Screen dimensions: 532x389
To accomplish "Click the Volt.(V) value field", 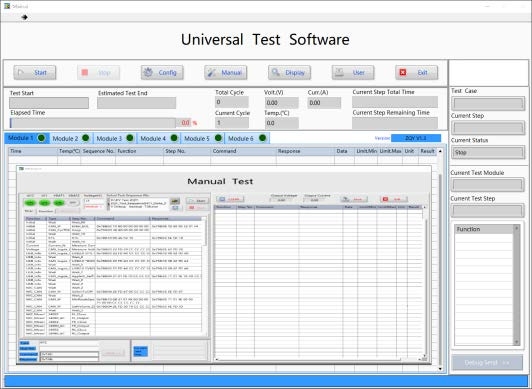I will click(x=282, y=103).
